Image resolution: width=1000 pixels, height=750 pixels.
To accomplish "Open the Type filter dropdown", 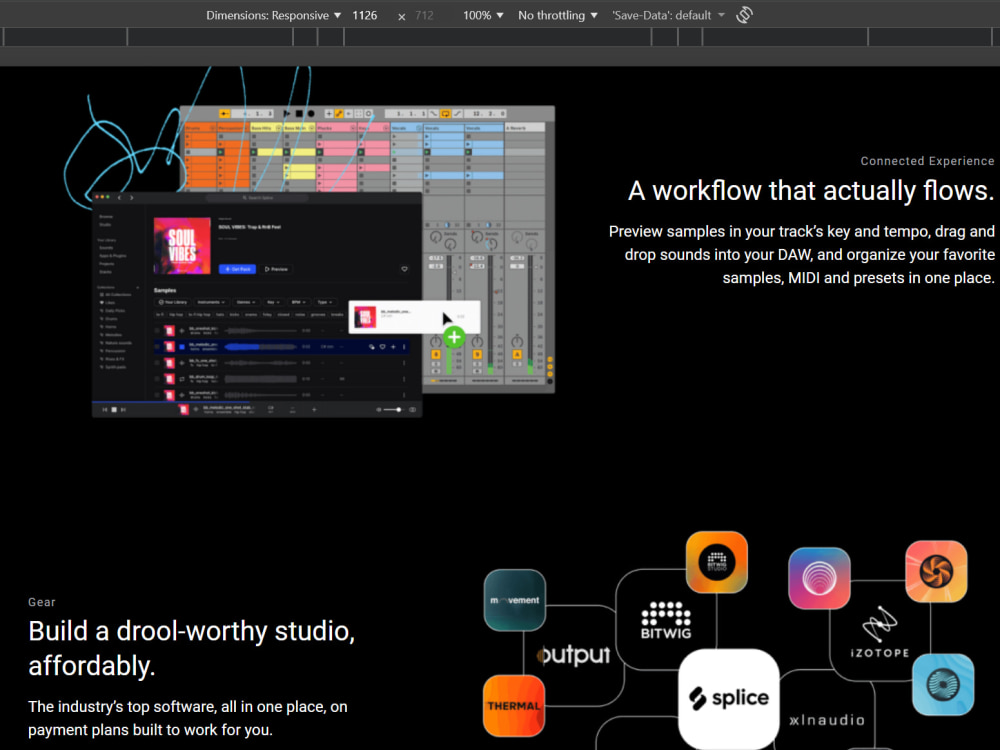I will (325, 302).
